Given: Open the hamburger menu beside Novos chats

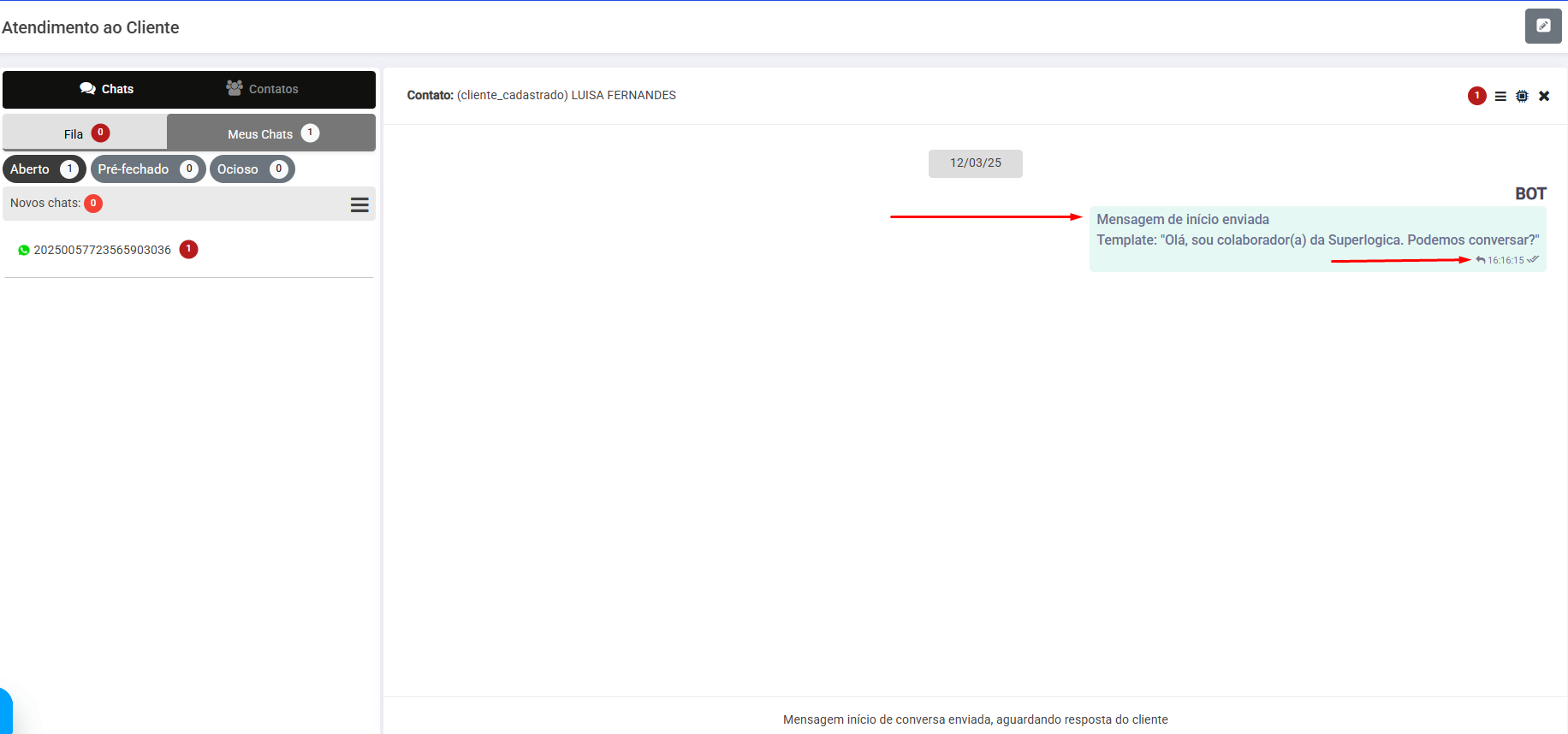Looking at the screenshot, I should tap(359, 204).
